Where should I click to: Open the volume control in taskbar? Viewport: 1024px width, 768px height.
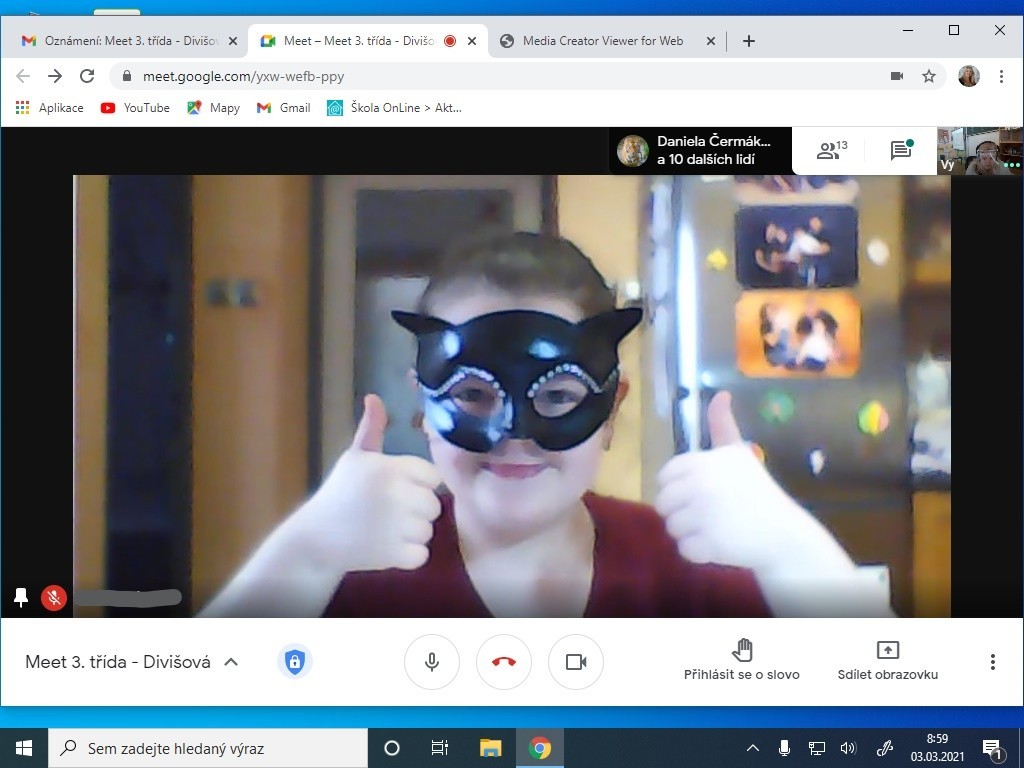pyautogui.click(x=848, y=748)
